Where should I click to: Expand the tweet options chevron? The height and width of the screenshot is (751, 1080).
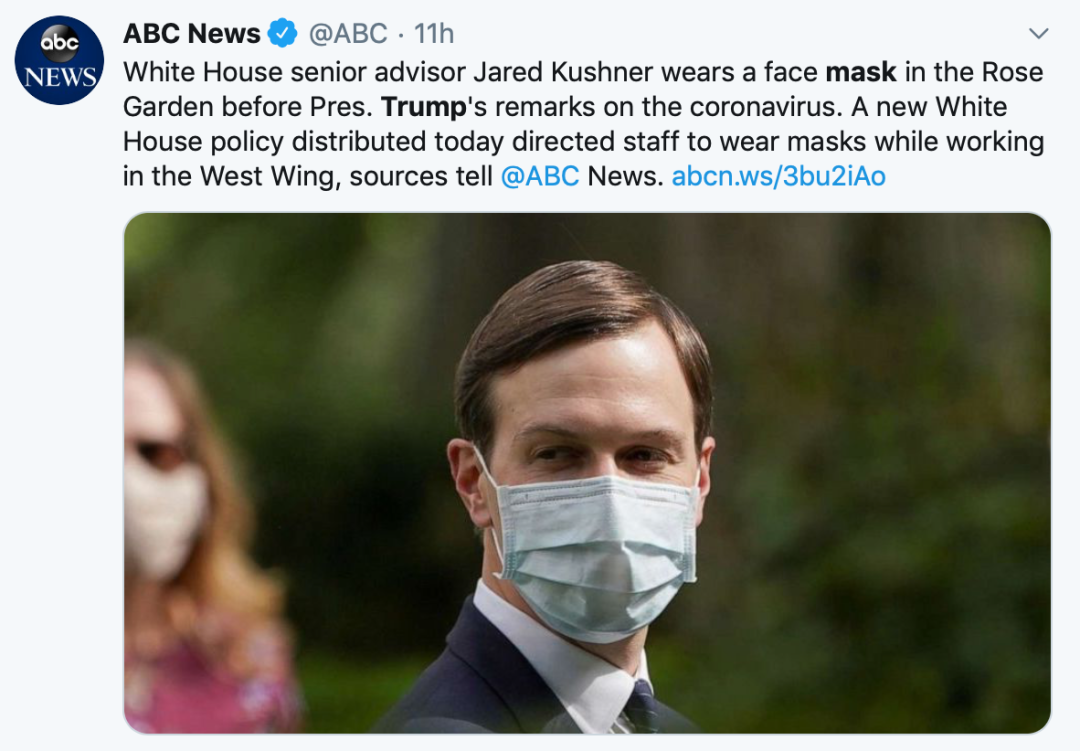coord(1039,35)
